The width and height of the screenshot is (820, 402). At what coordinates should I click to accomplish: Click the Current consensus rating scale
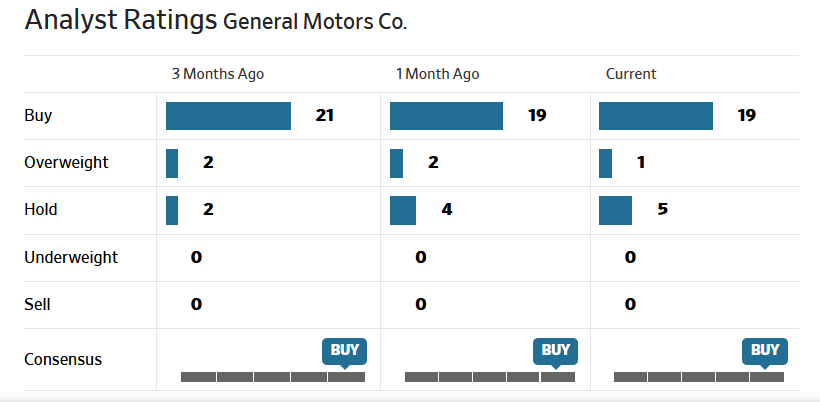coord(698,377)
